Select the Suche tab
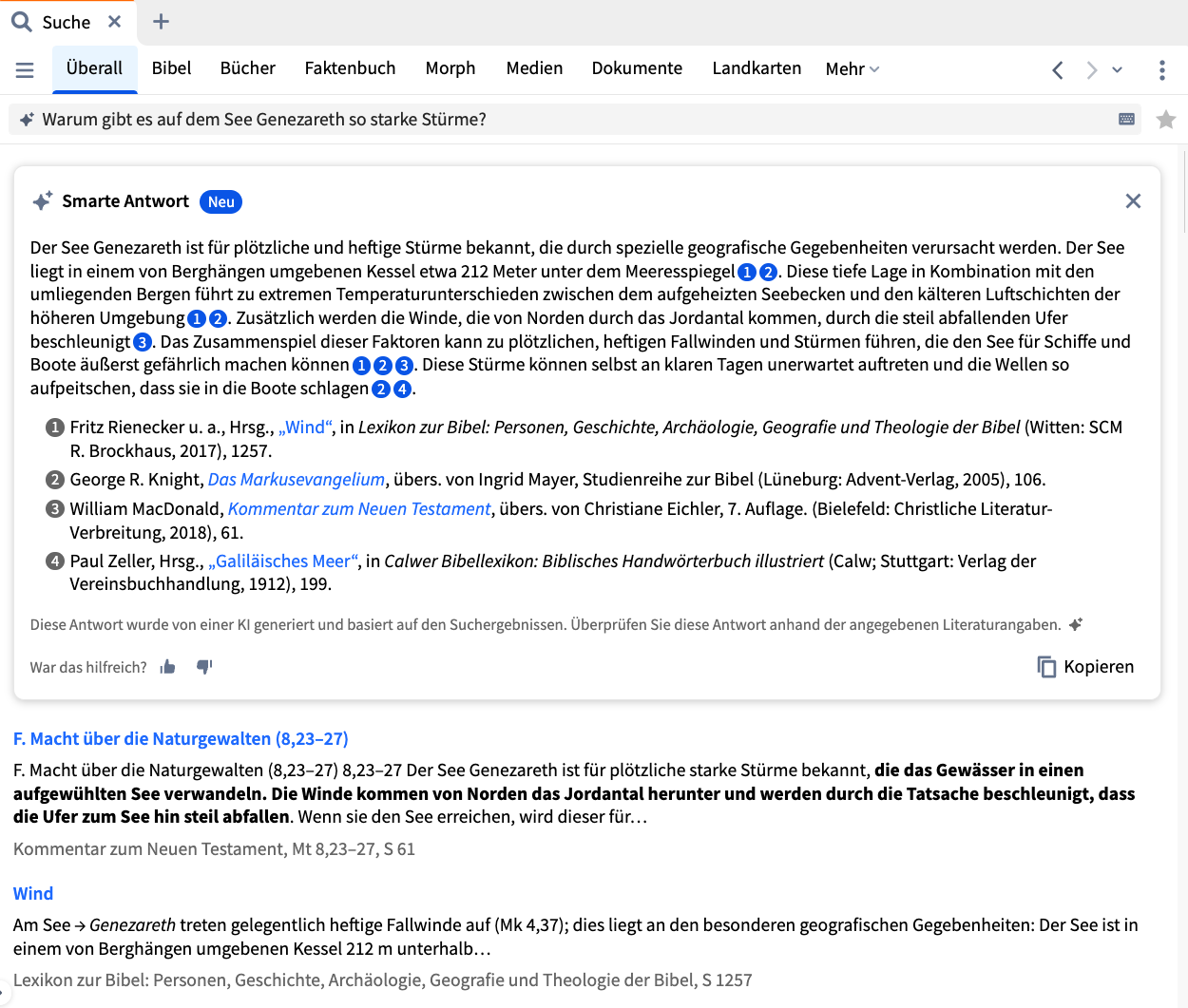 coord(66,22)
